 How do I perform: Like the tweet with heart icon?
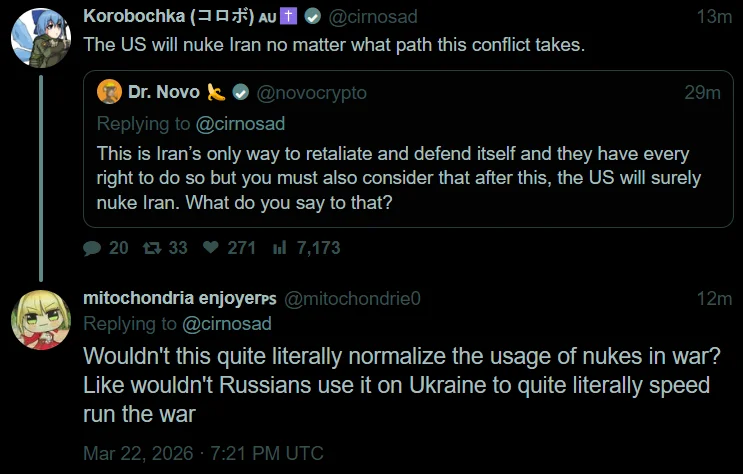210,247
